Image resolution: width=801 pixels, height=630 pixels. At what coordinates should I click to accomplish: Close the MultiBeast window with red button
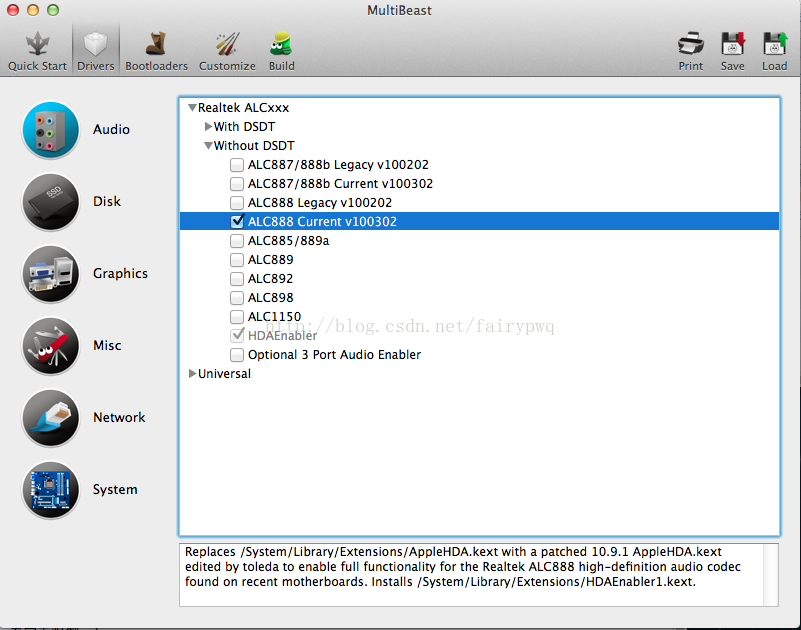point(13,10)
